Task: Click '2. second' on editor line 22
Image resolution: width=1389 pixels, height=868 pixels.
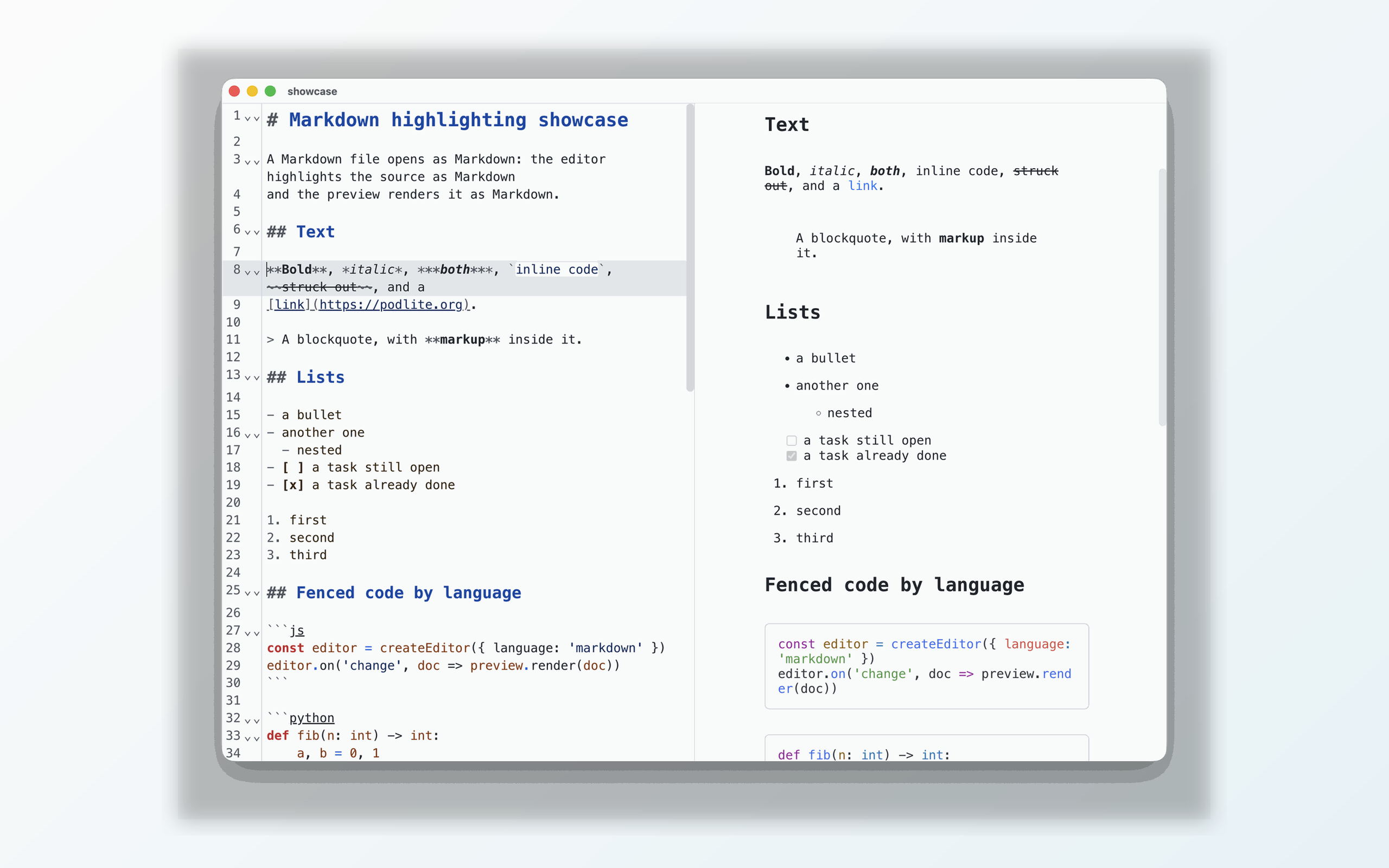Action: pyautogui.click(x=301, y=538)
